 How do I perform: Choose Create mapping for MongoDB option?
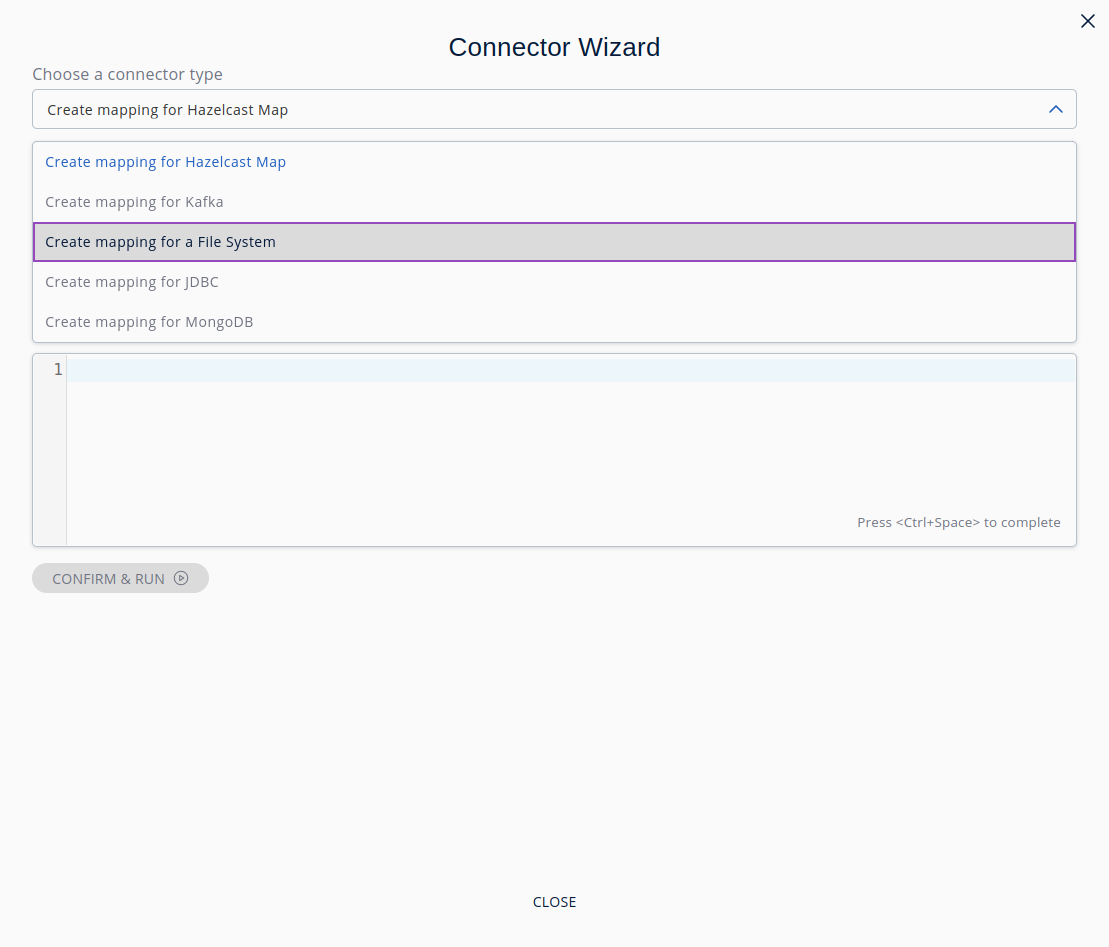[x=149, y=322]
